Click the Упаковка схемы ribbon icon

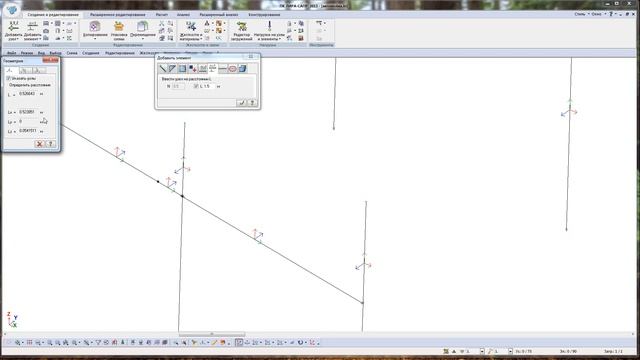tap(119, 31)
